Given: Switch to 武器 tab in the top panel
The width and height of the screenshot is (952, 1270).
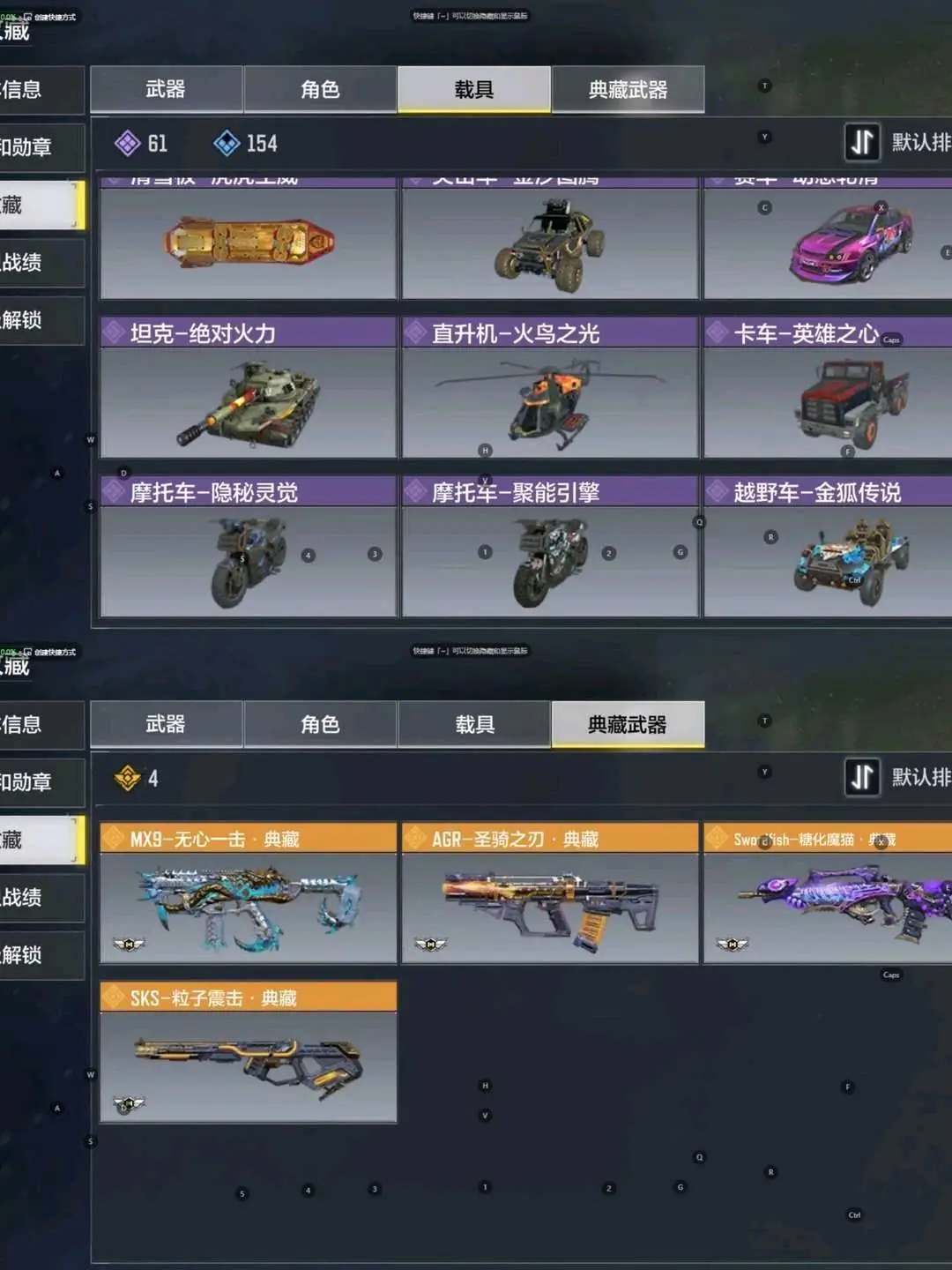Looking at the screenshot, I should coord(166,89).
